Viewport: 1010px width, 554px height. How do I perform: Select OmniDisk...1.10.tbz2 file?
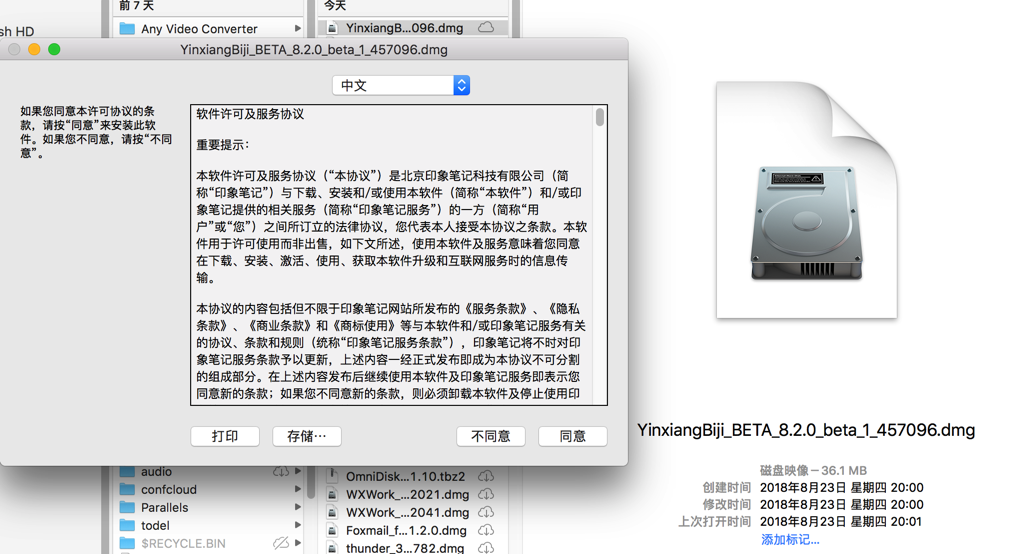coord(405,476)
